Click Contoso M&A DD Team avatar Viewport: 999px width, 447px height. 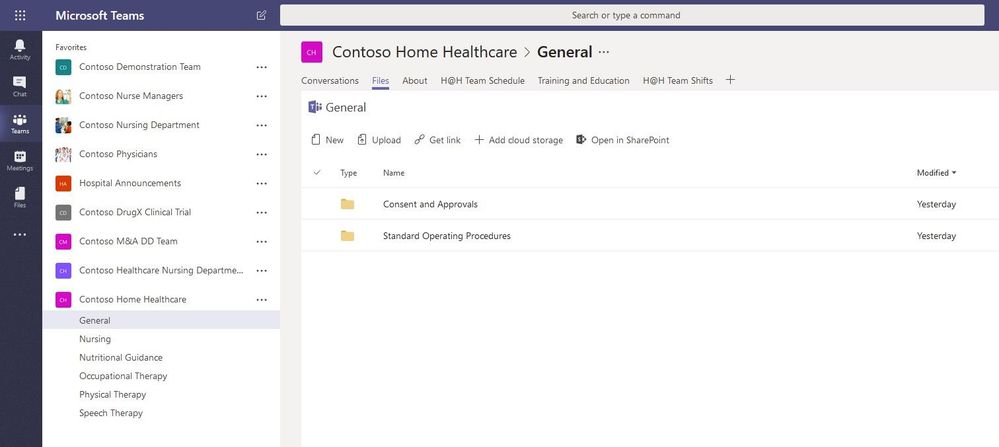tap(63, 241)
